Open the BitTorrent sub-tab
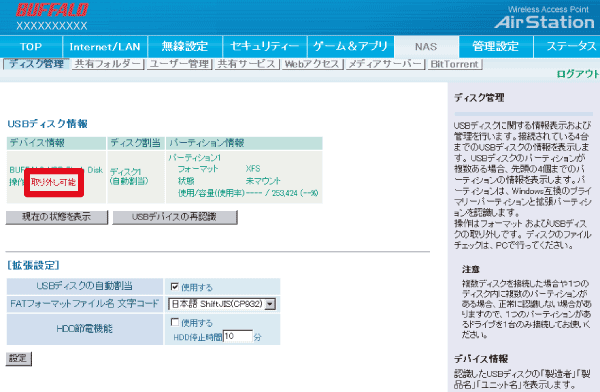The image size is (600, 392). [455, 64]
